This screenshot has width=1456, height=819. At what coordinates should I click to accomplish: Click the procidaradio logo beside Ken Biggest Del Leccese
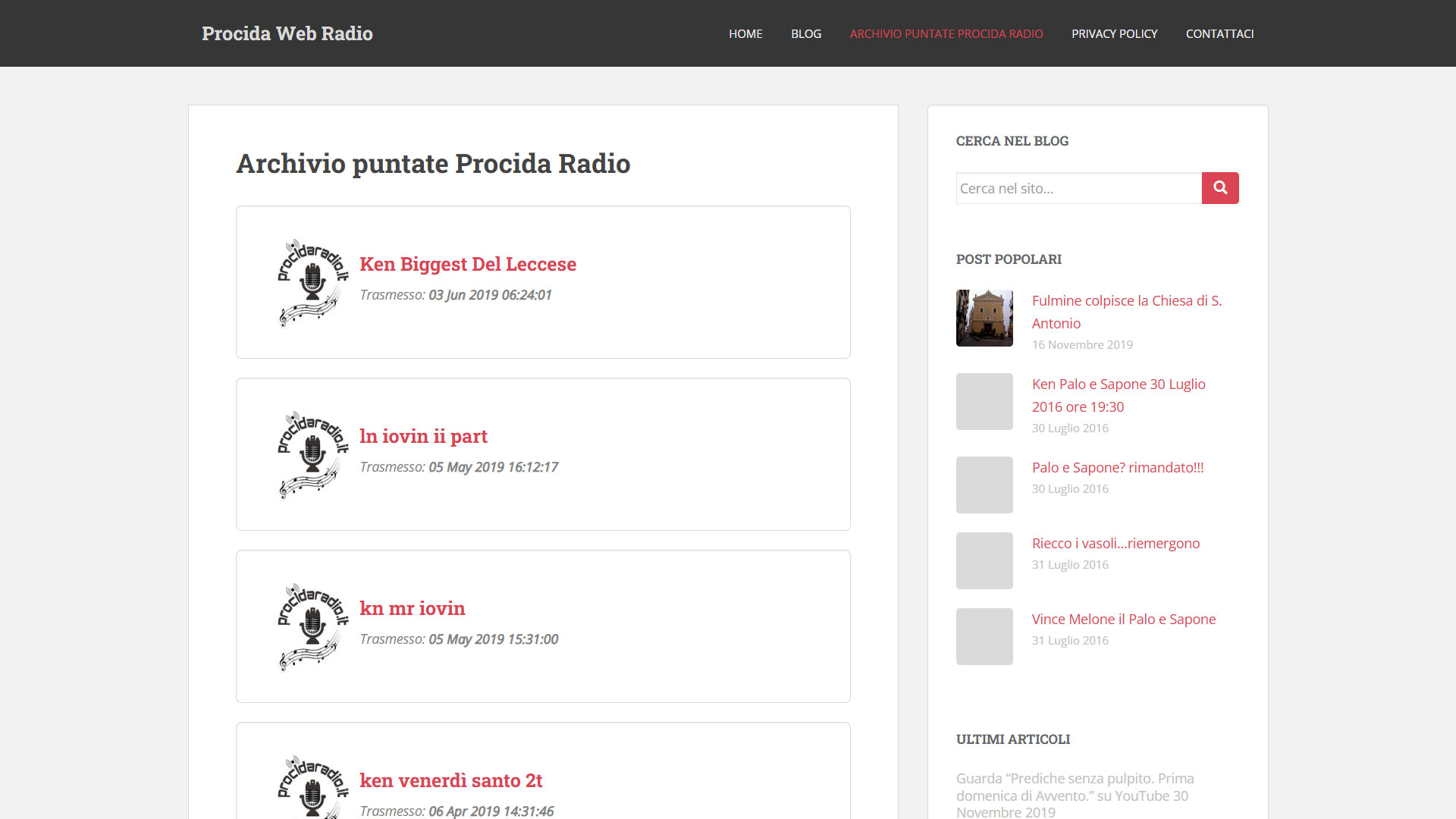click(x=312, y=282)
